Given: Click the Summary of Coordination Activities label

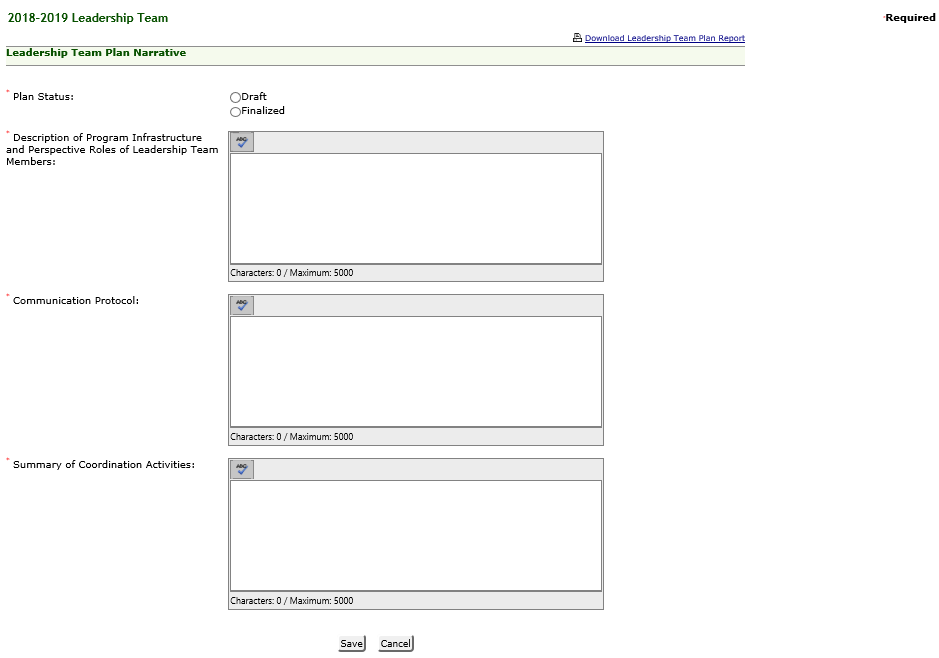Looking at the screenshot, I should [104, 465].
